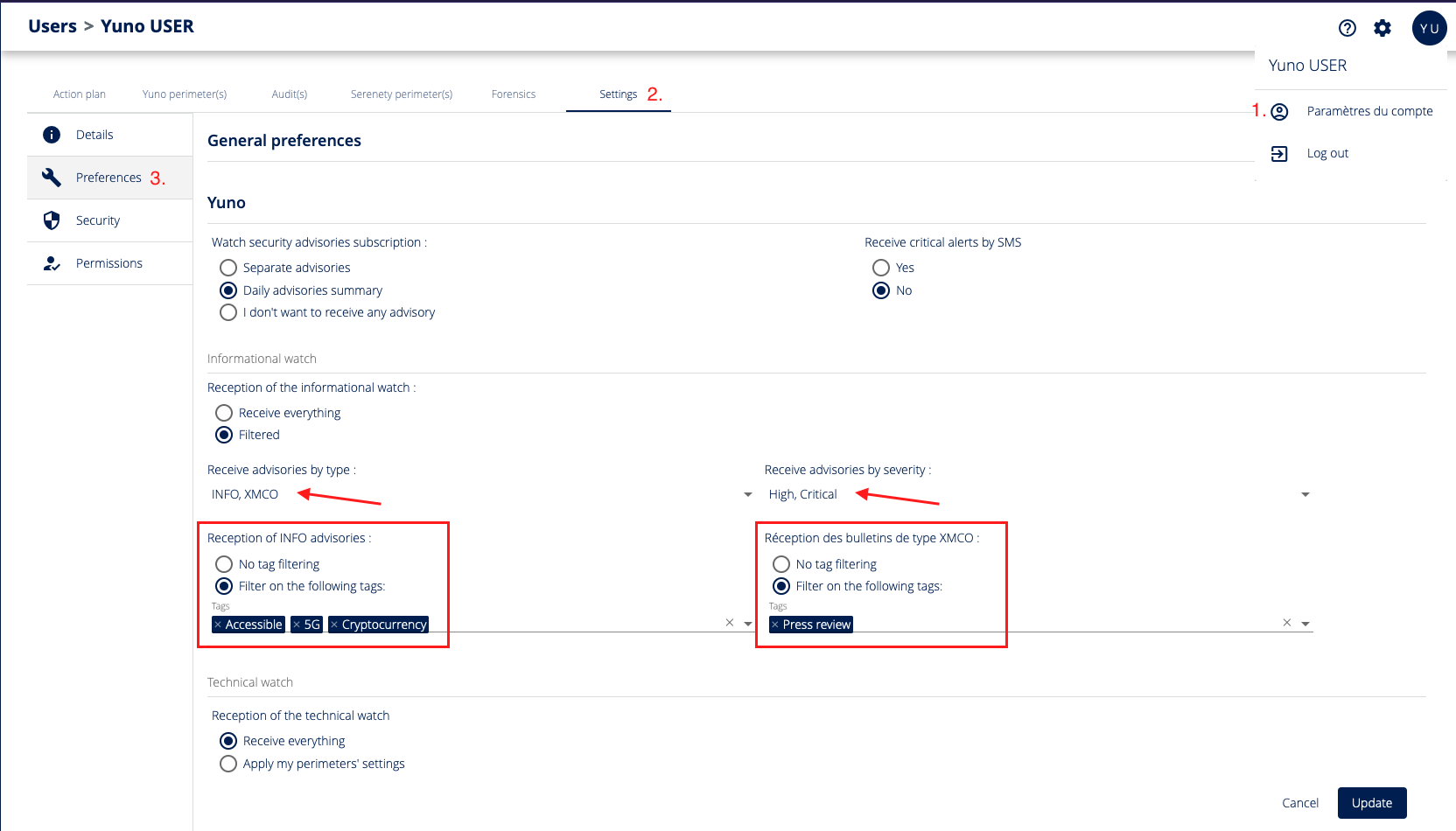The image size is (1456, 831).
Task: Click Cancel to discard changes
Action: coord(1299,803)
